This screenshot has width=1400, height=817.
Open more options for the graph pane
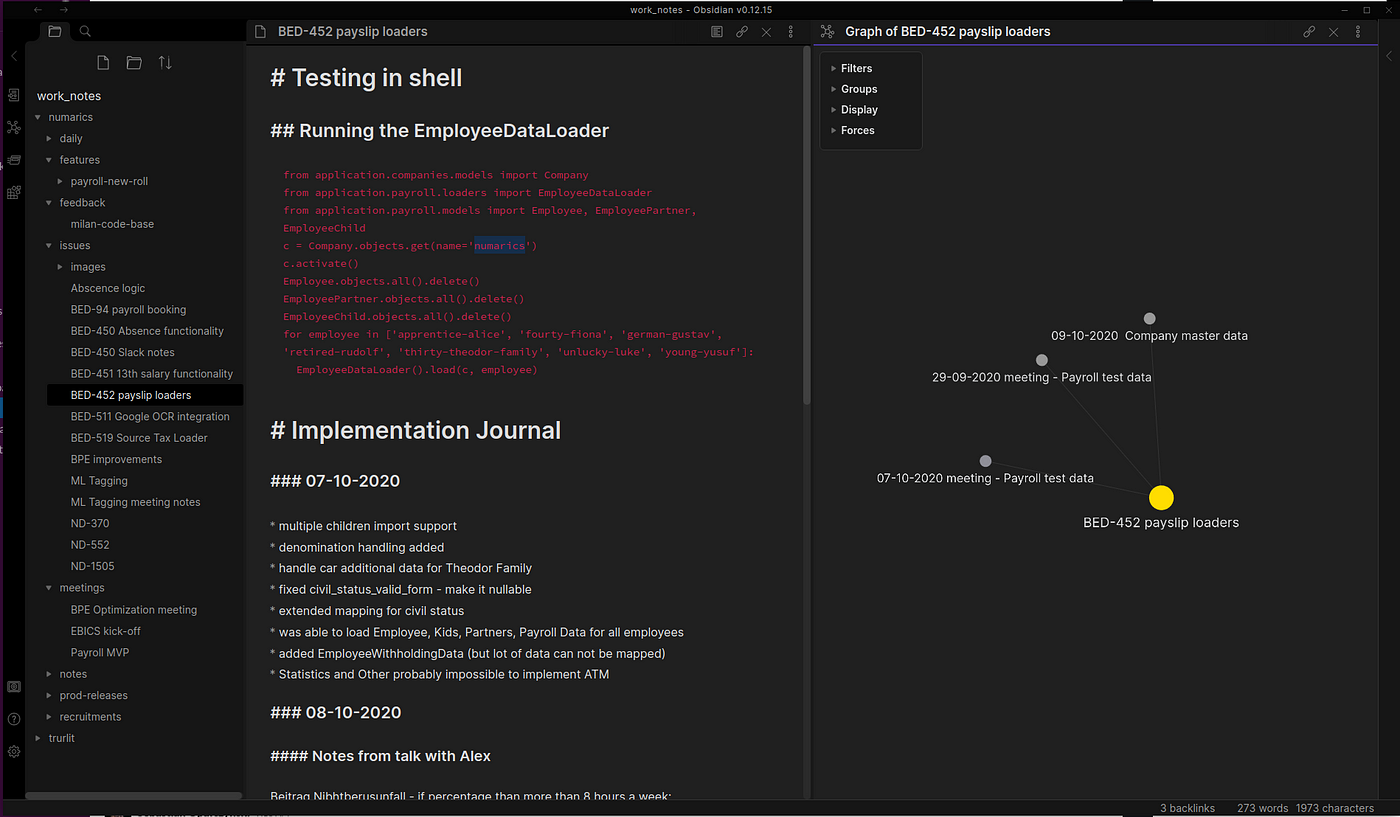coord(1358,32)
